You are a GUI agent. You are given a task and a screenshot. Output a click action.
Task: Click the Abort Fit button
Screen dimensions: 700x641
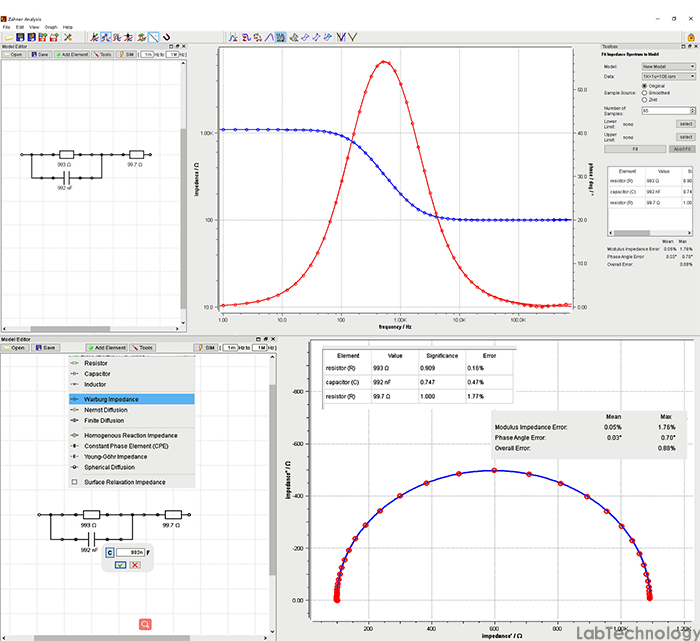(682, 149)
